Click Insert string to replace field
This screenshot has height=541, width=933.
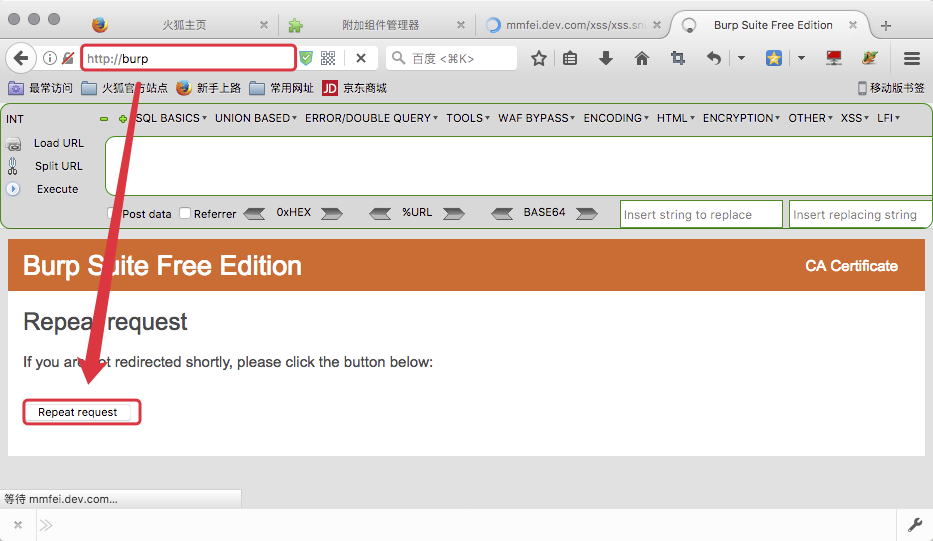[x=701, y=214]
